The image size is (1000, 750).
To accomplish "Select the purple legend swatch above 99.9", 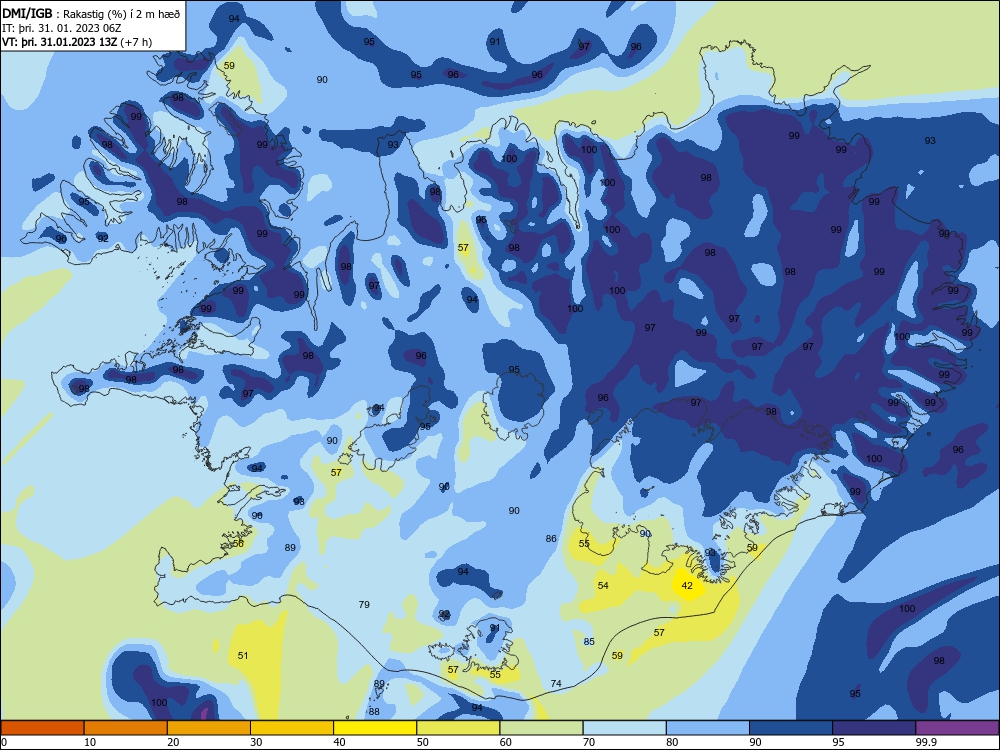I will 957,728.
